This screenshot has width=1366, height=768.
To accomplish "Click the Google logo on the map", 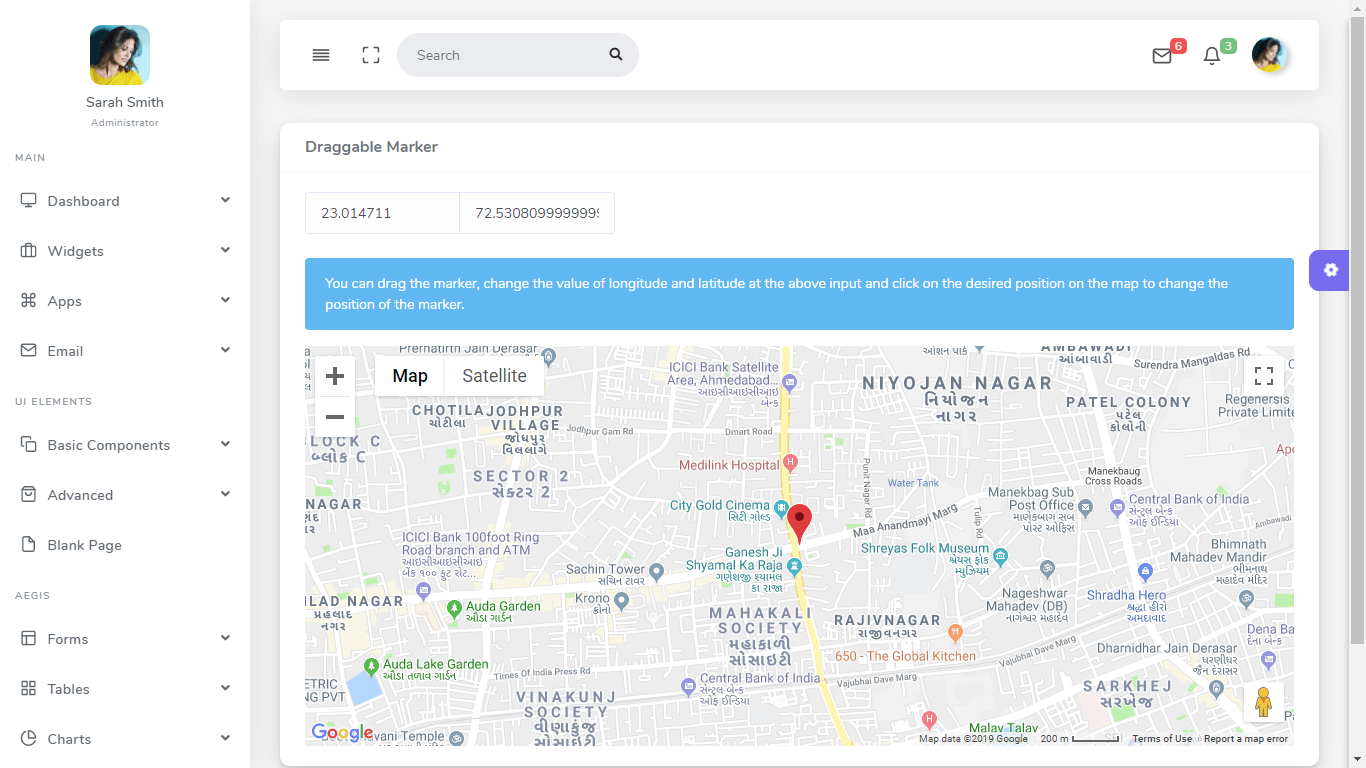I will [x=342, y=733].
